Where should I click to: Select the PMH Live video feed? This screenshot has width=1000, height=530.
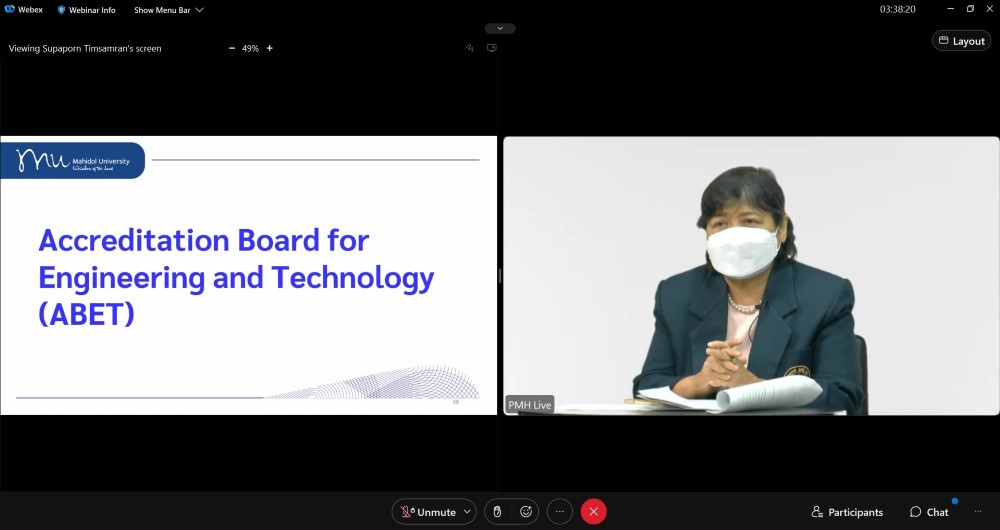click(751, 275)
